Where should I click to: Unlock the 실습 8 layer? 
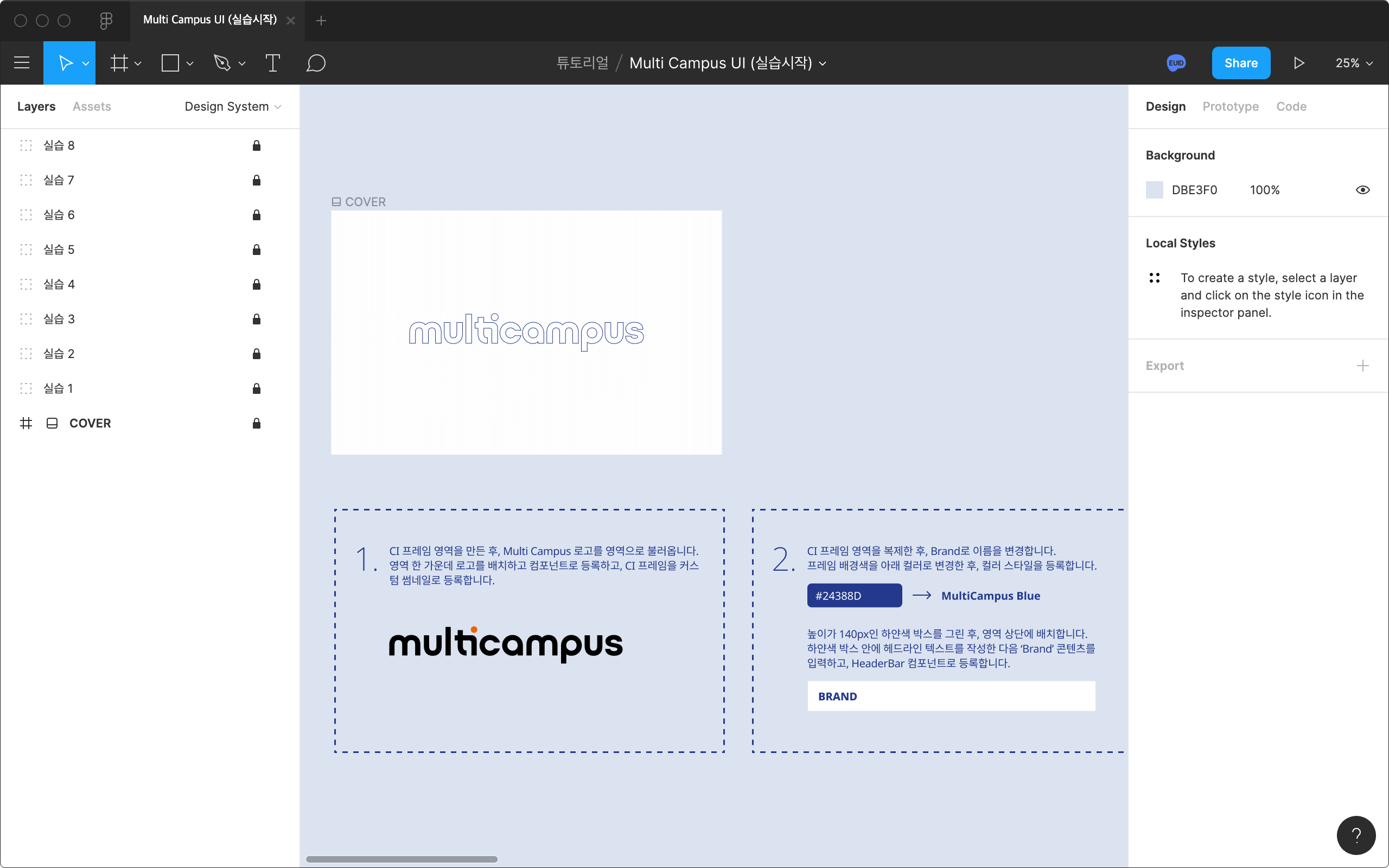257,146
